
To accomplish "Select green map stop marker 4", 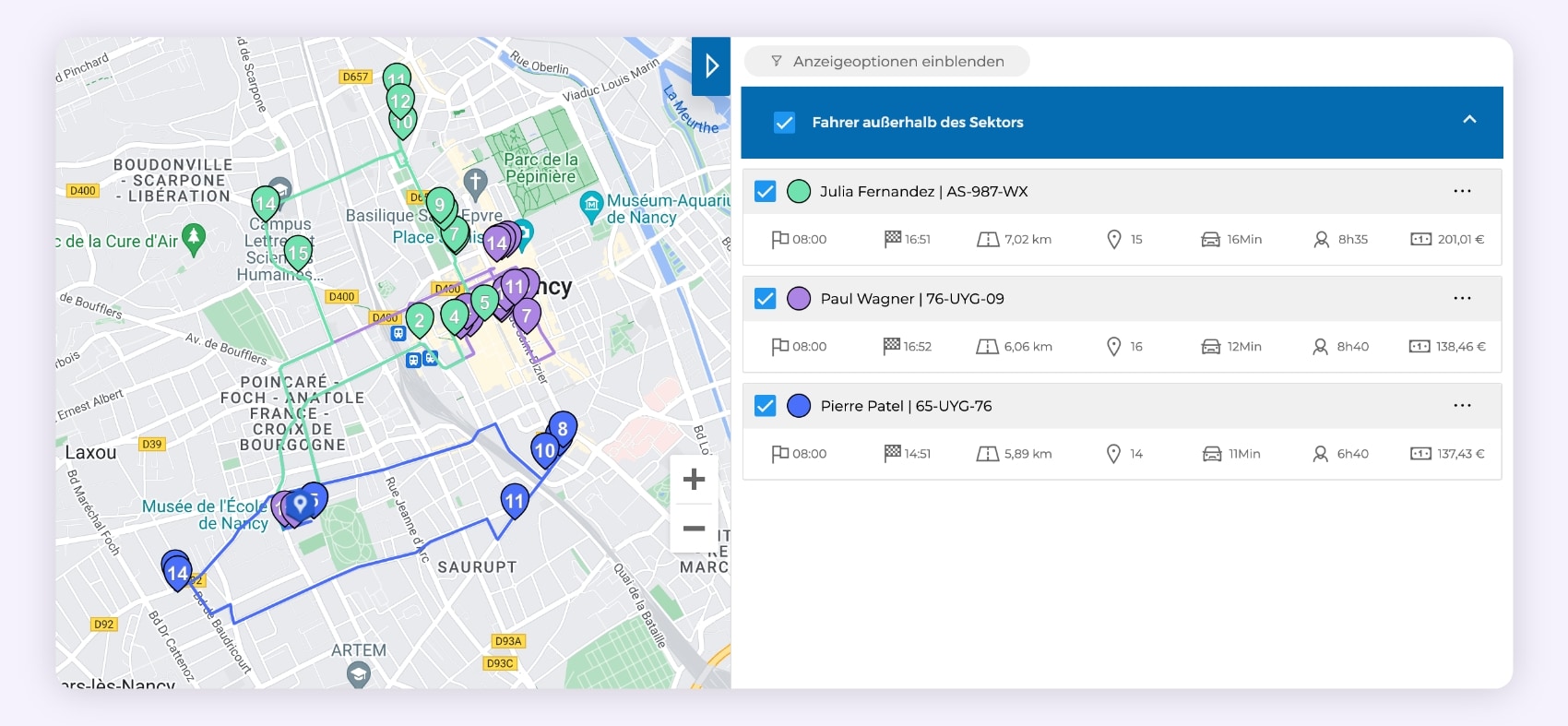I will click(454, 316).
